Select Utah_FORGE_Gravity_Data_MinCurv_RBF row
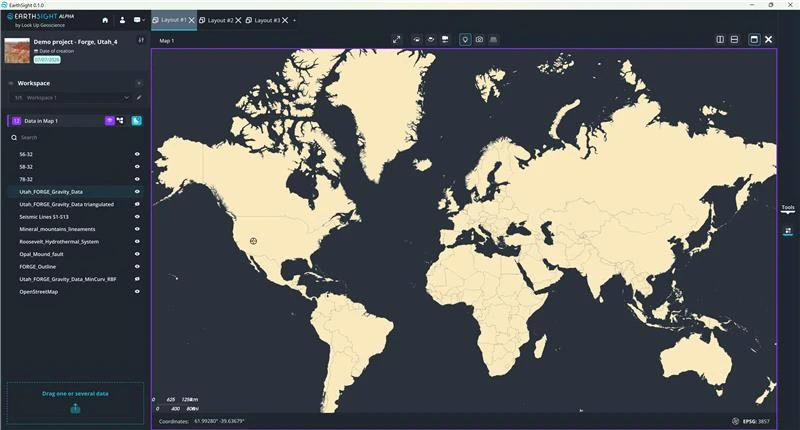This screenshot has height=430, width=800. point(74,279)
